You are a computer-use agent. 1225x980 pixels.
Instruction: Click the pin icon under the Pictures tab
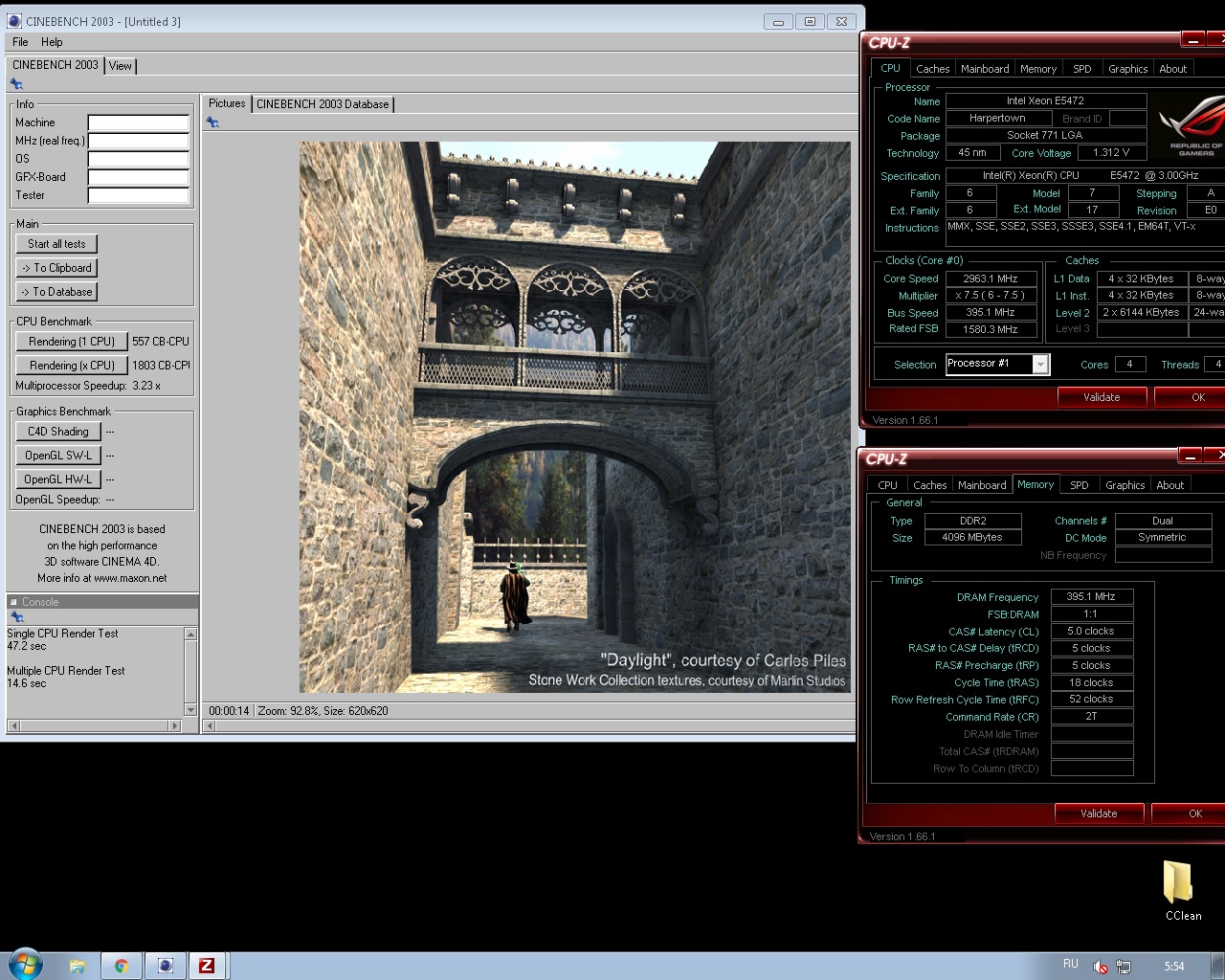pos(212,122)
